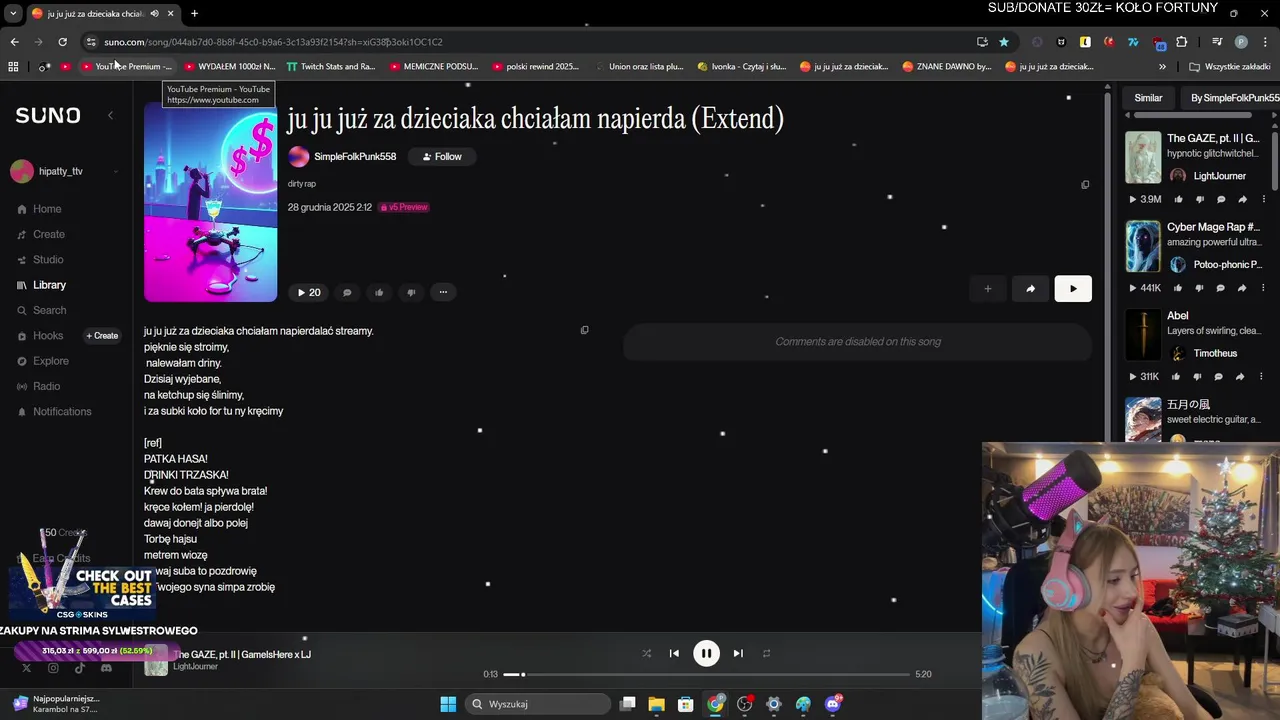
Task: Open Timotheus artist profile
Action: click(x=1215, y=353)
